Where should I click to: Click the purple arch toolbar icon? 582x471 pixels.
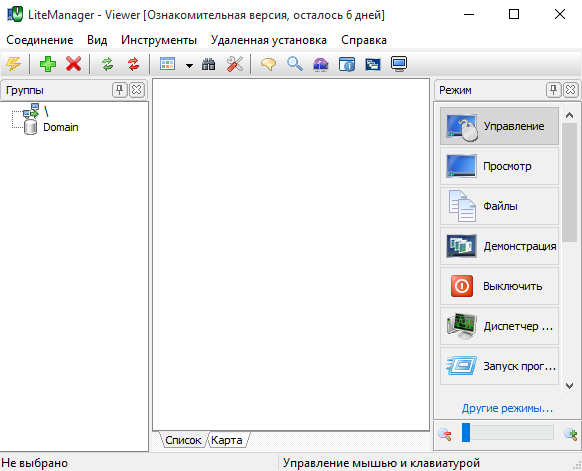click(x=321, y=64)
